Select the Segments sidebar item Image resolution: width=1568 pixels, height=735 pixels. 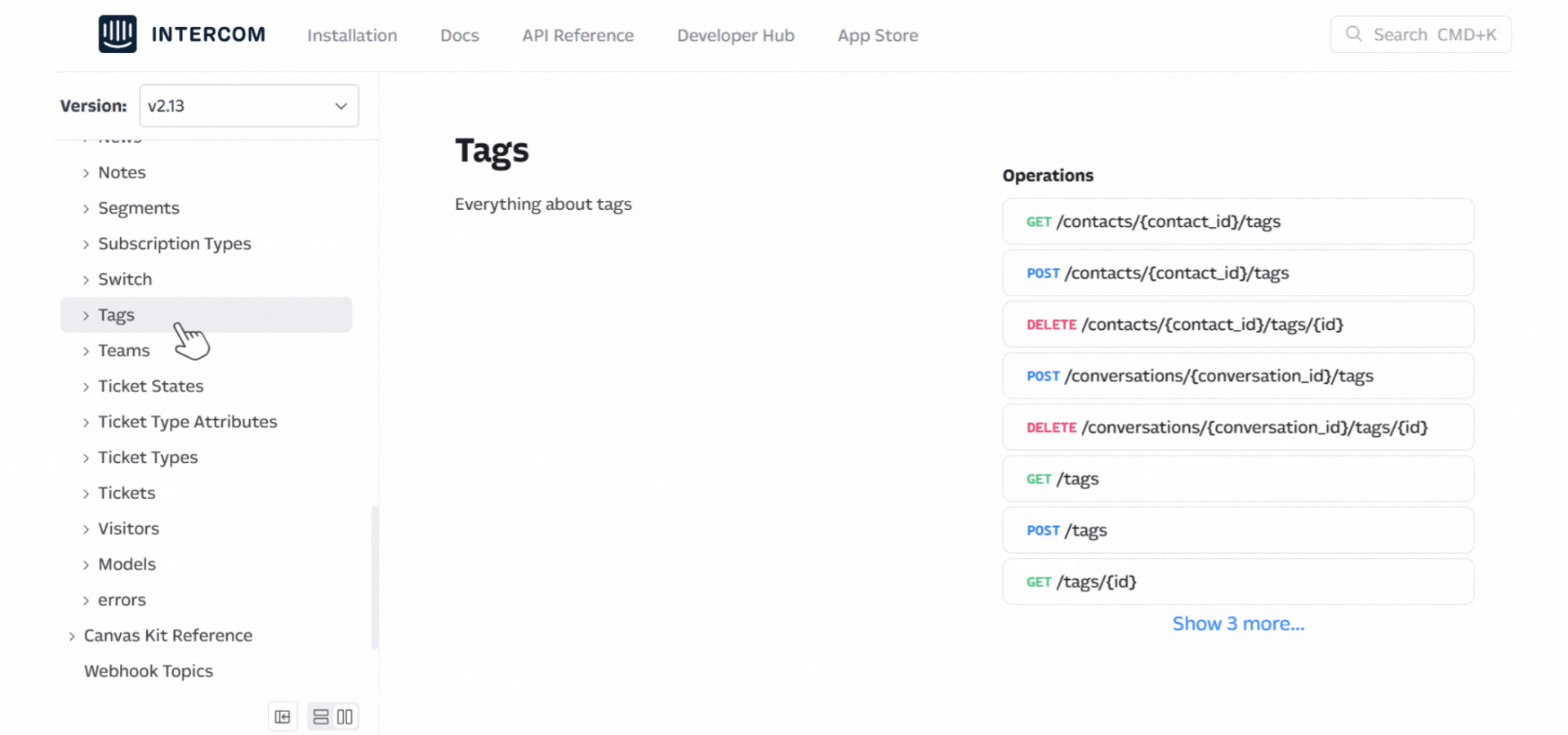coord(139,208)
